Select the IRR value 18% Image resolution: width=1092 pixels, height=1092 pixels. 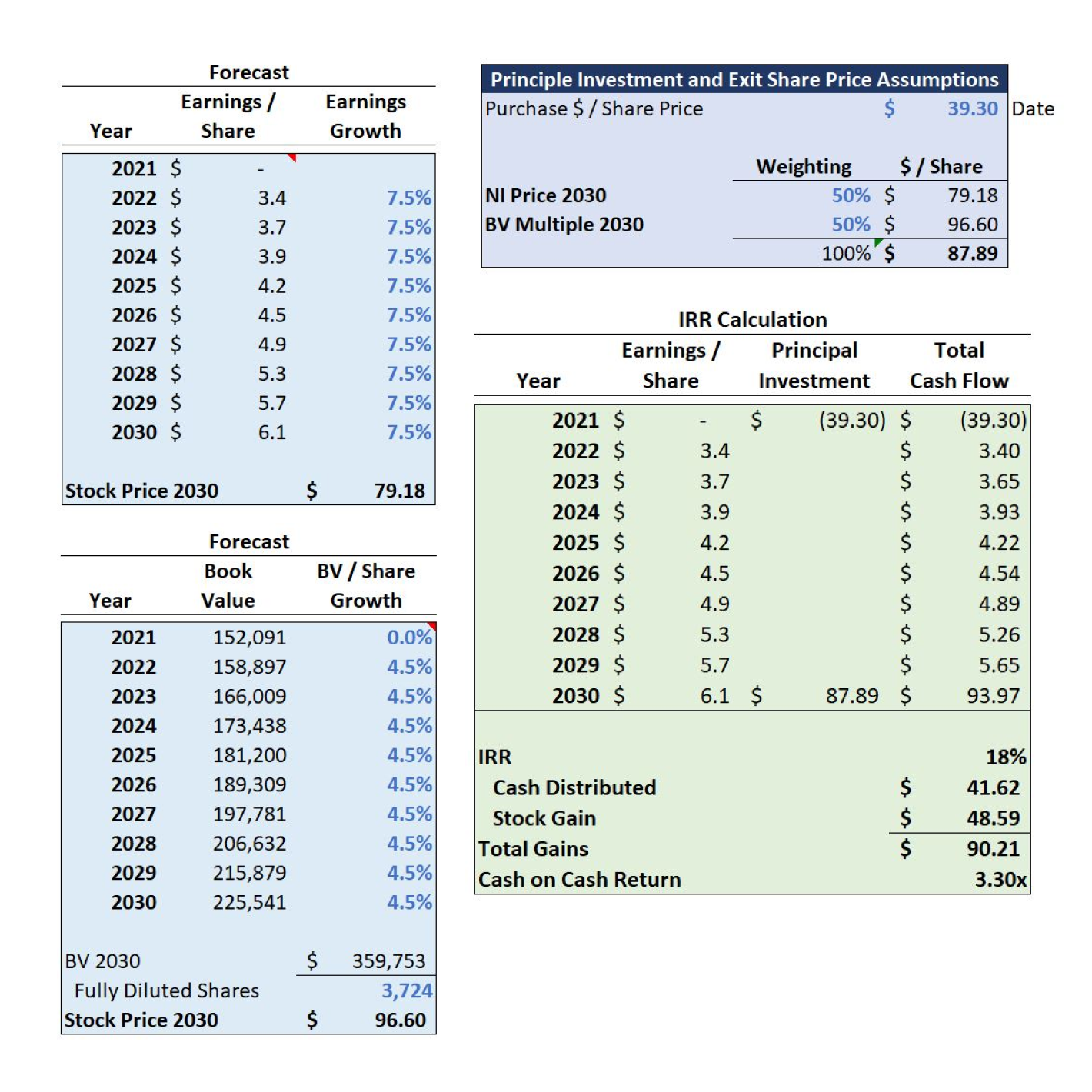(x=1006, y=757)
